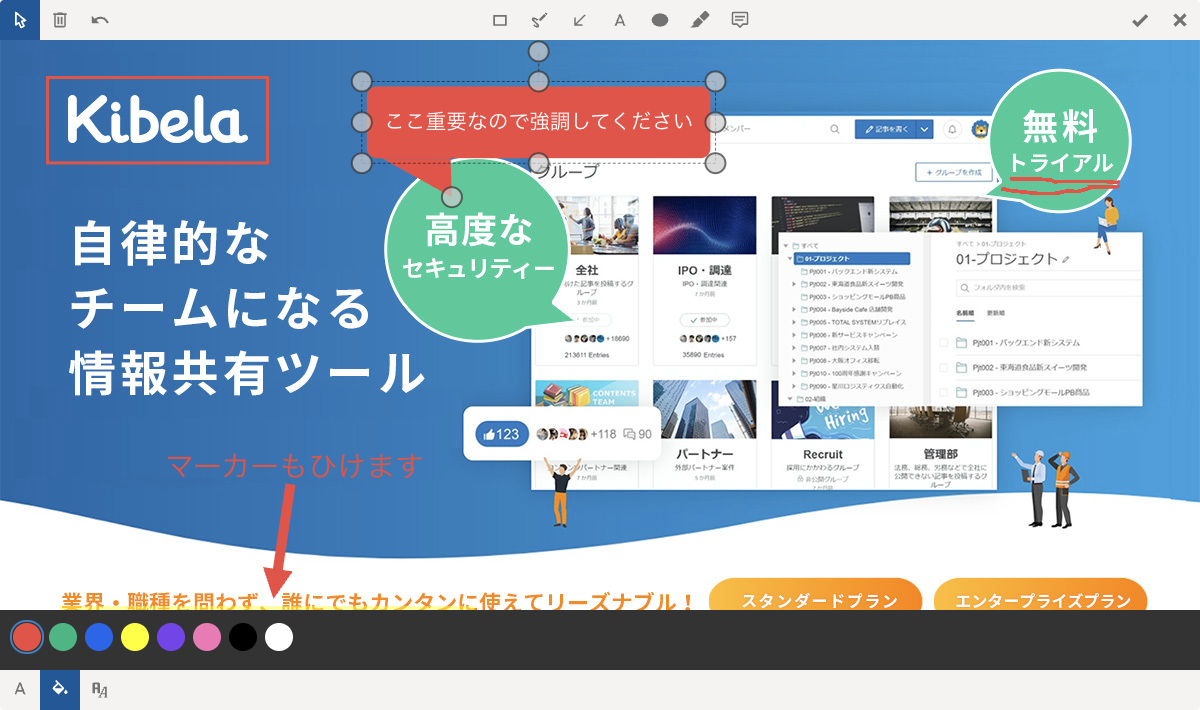Select the 01-プロジェクト folder in the tree
The width and height of the screenshot is (1200, 710).
pos(850,258)
